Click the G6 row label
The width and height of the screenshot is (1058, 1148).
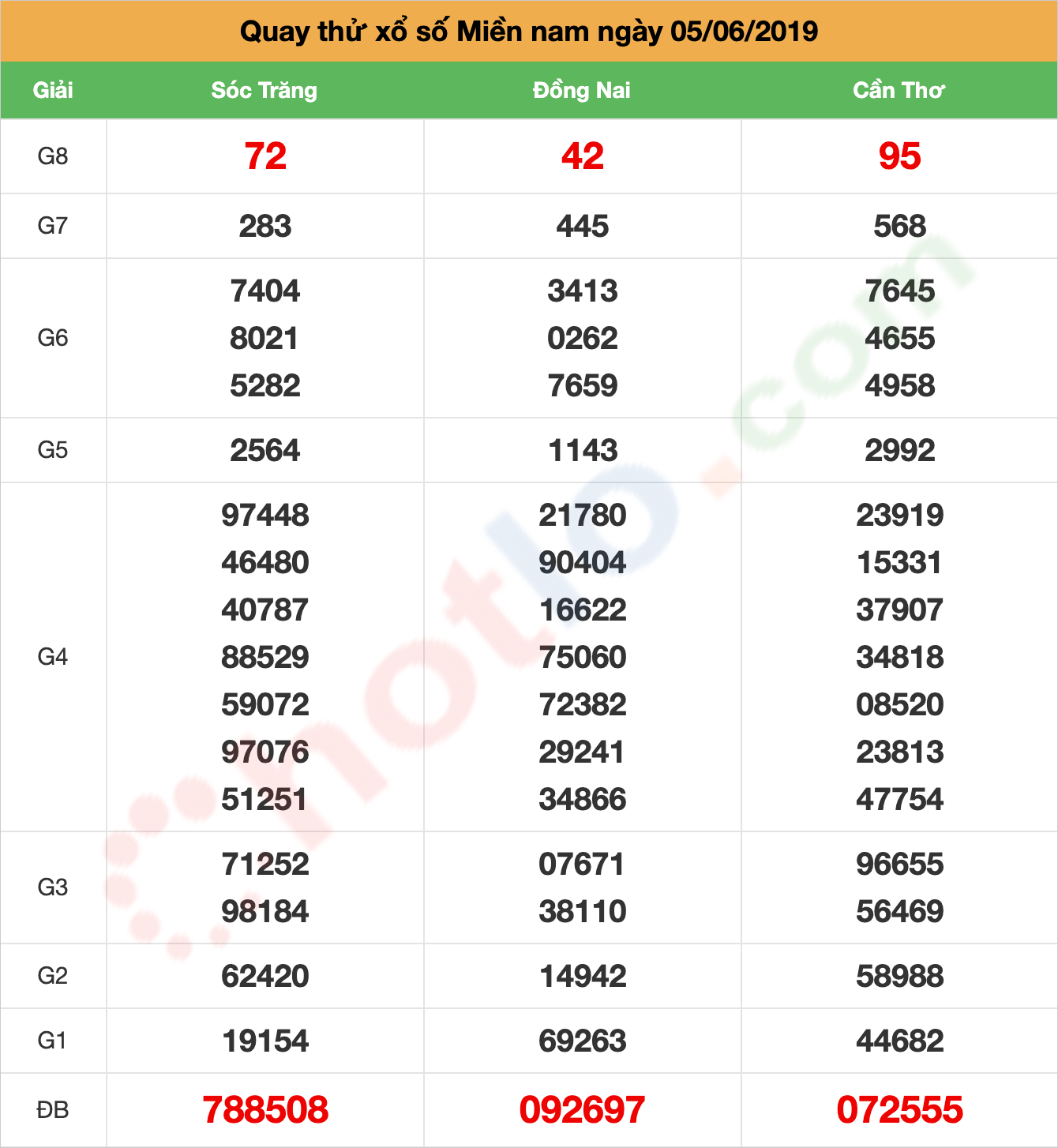tap(53, 338)
